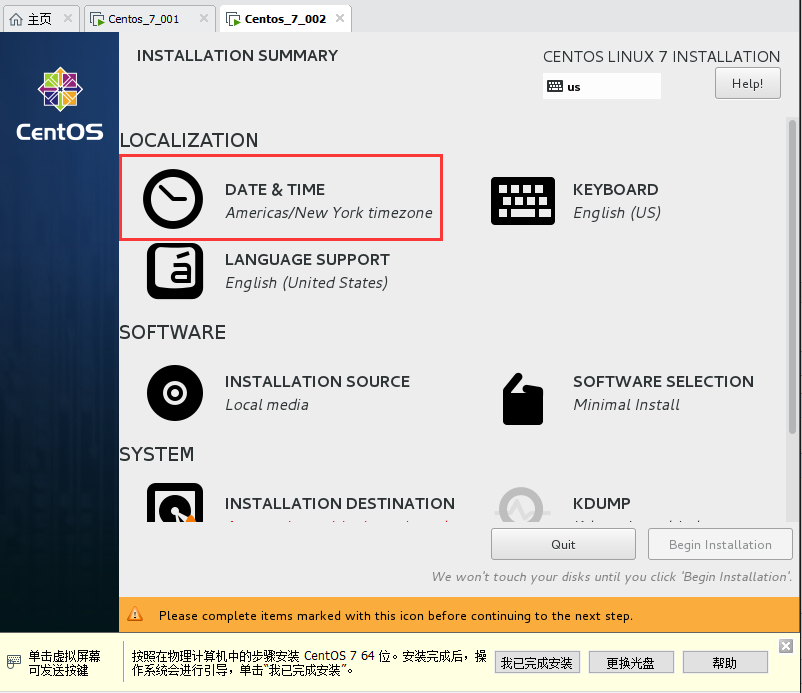Click CENTOS LINUX 7 INSTALLATION title
Viewport: 802px width, 693px height.
point(661,57)
